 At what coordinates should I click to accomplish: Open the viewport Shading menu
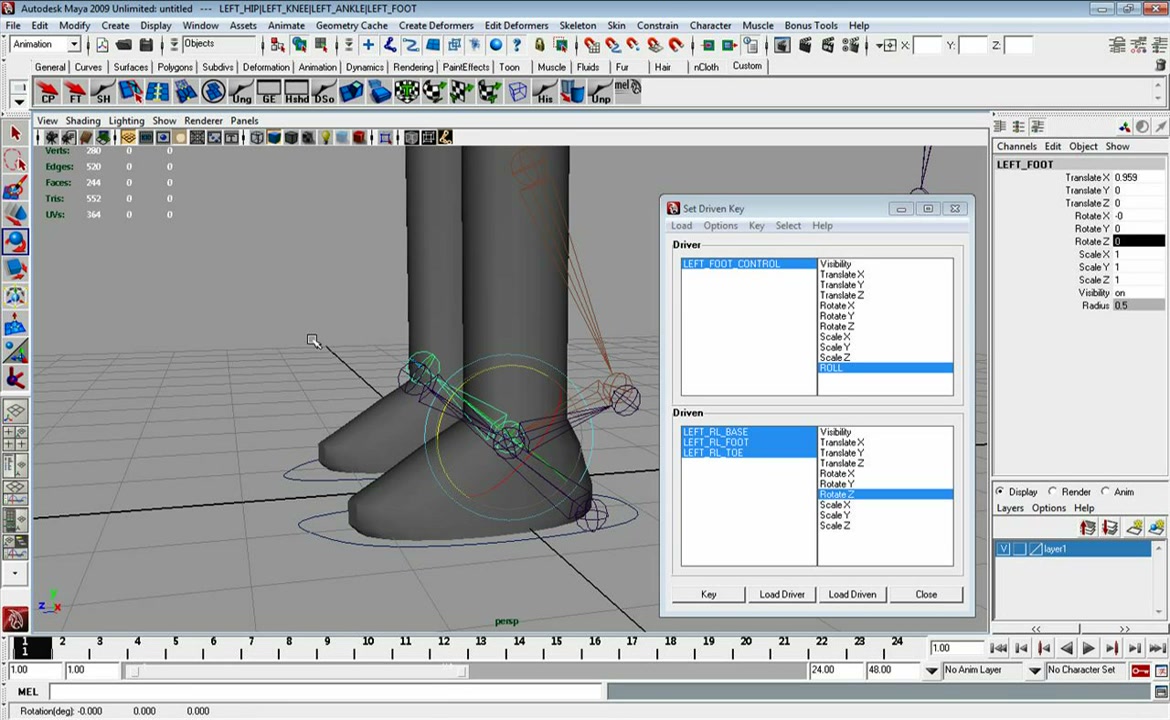(x=83, y=121)
